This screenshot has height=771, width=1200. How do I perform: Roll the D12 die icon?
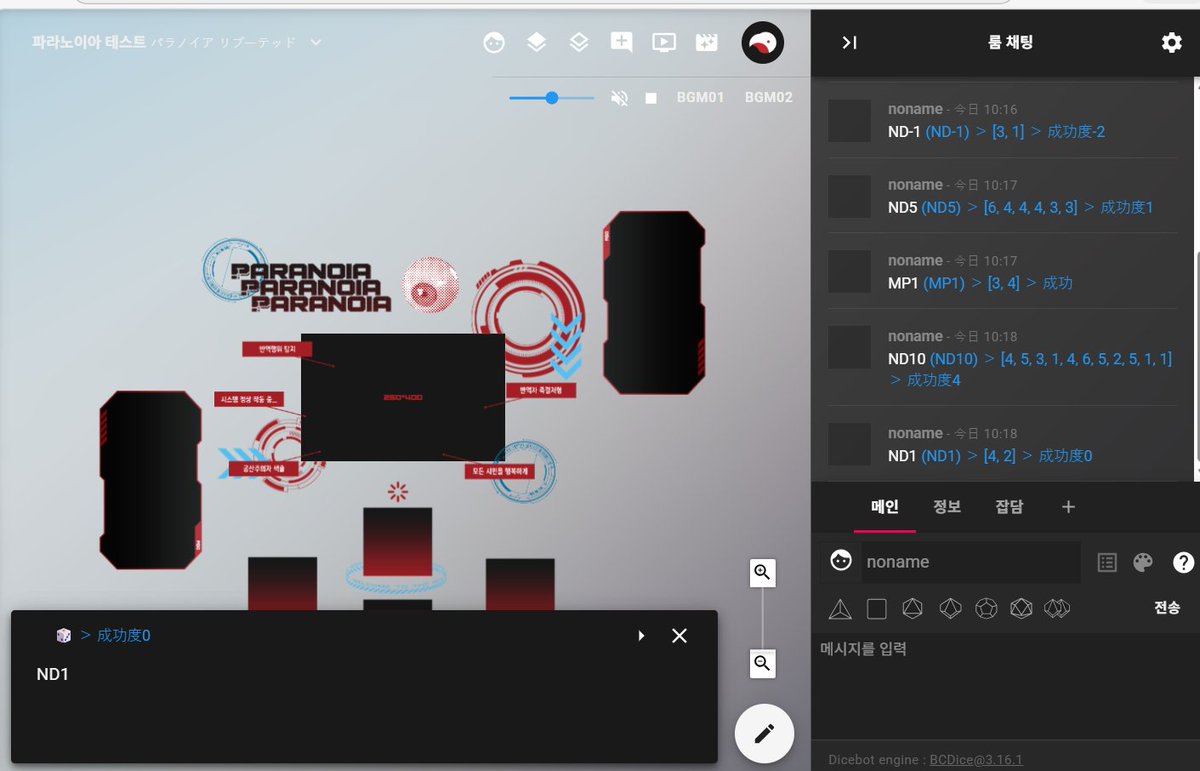986,608
